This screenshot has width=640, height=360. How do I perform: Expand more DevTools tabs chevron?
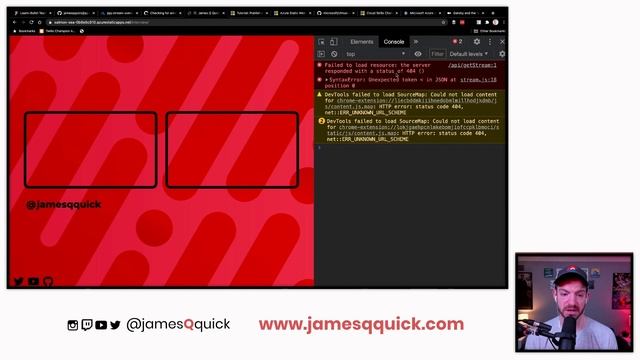tap(416, 42)
